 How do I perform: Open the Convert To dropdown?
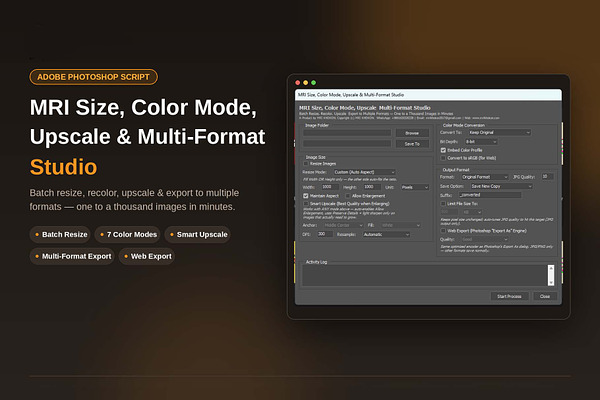[x=499, y=132]
